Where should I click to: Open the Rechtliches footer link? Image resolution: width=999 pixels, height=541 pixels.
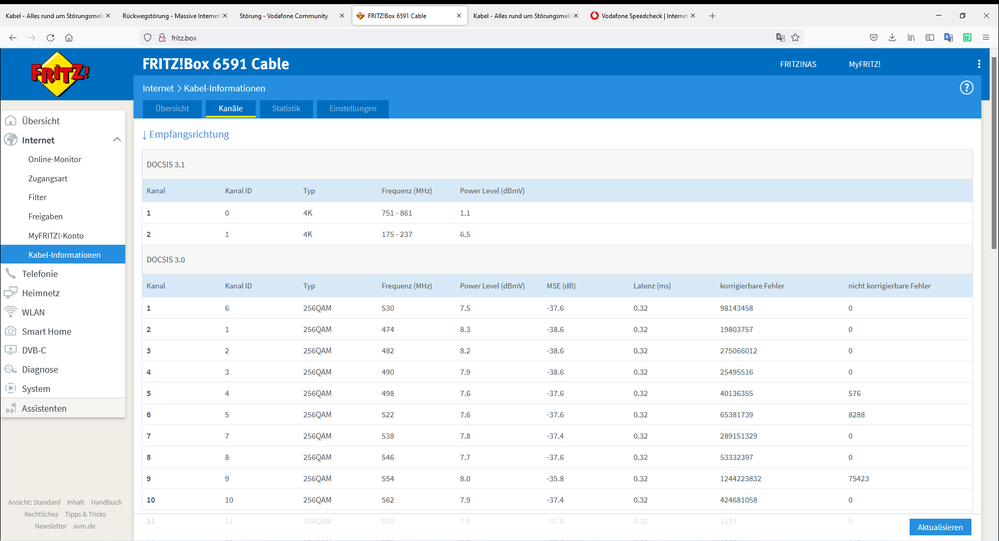pyautogui.click(x=41, y=514)
